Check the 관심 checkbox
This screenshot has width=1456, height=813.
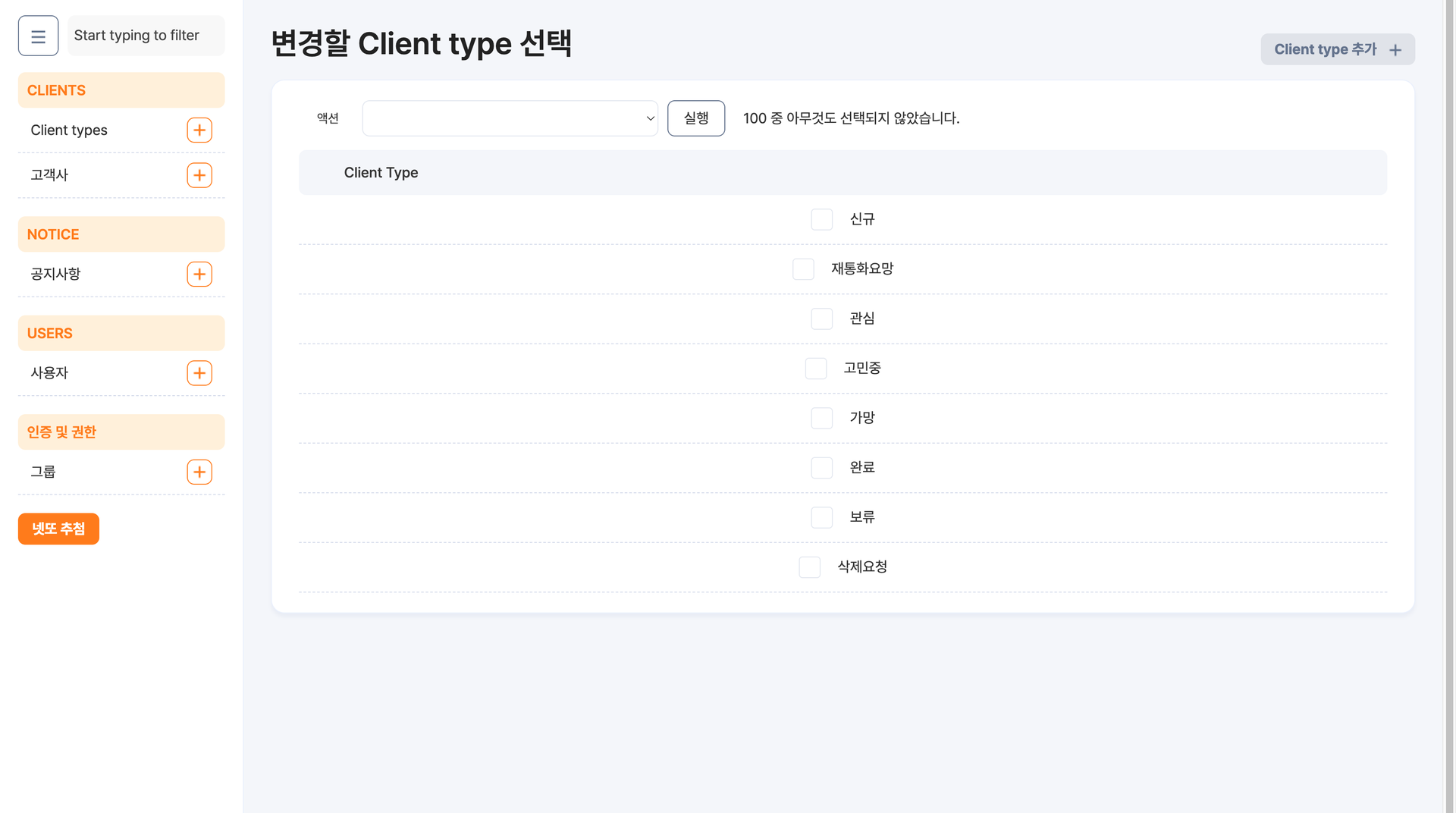(x=822, y=319)
